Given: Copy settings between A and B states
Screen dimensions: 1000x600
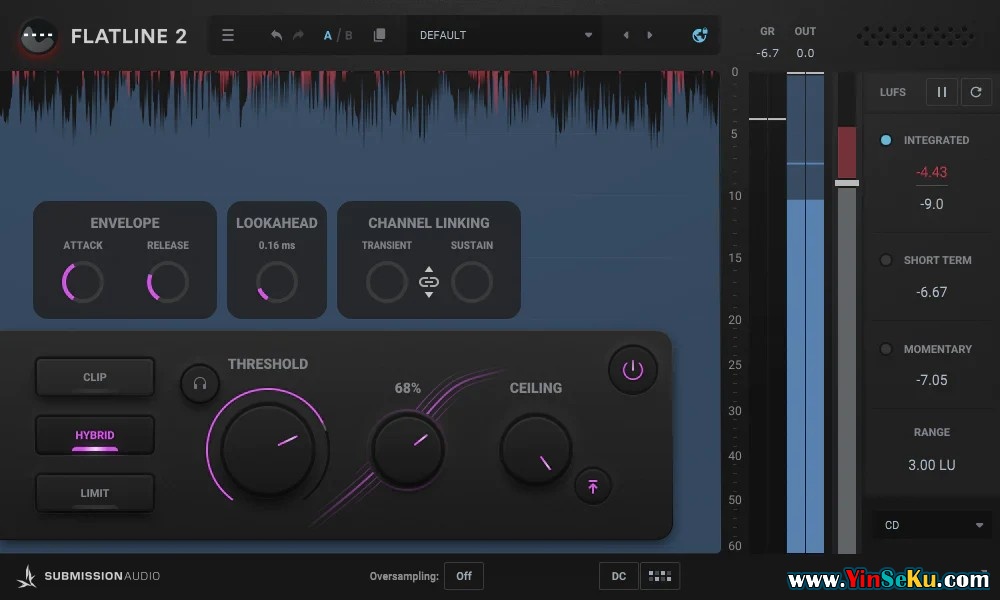Looking at the screenshot, I should (379, 35).
